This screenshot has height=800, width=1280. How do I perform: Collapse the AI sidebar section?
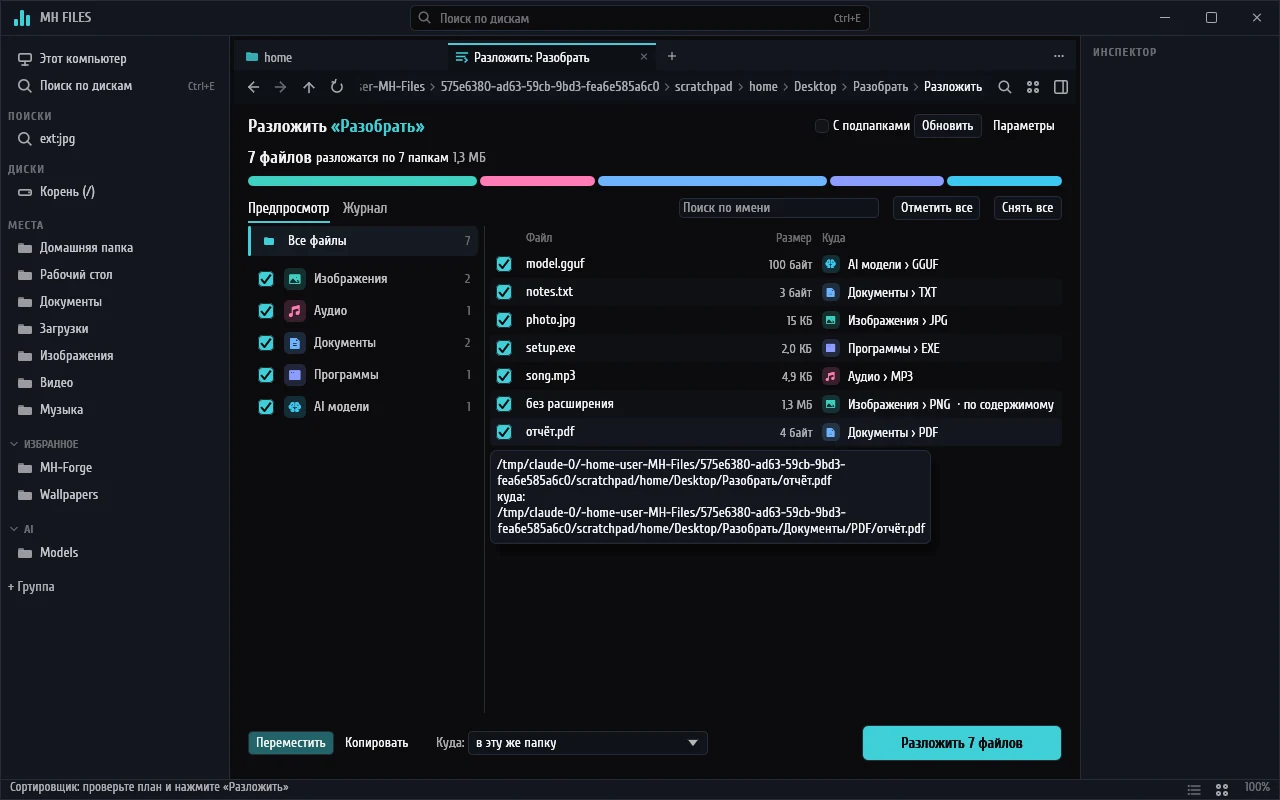[x=22, y=529]
